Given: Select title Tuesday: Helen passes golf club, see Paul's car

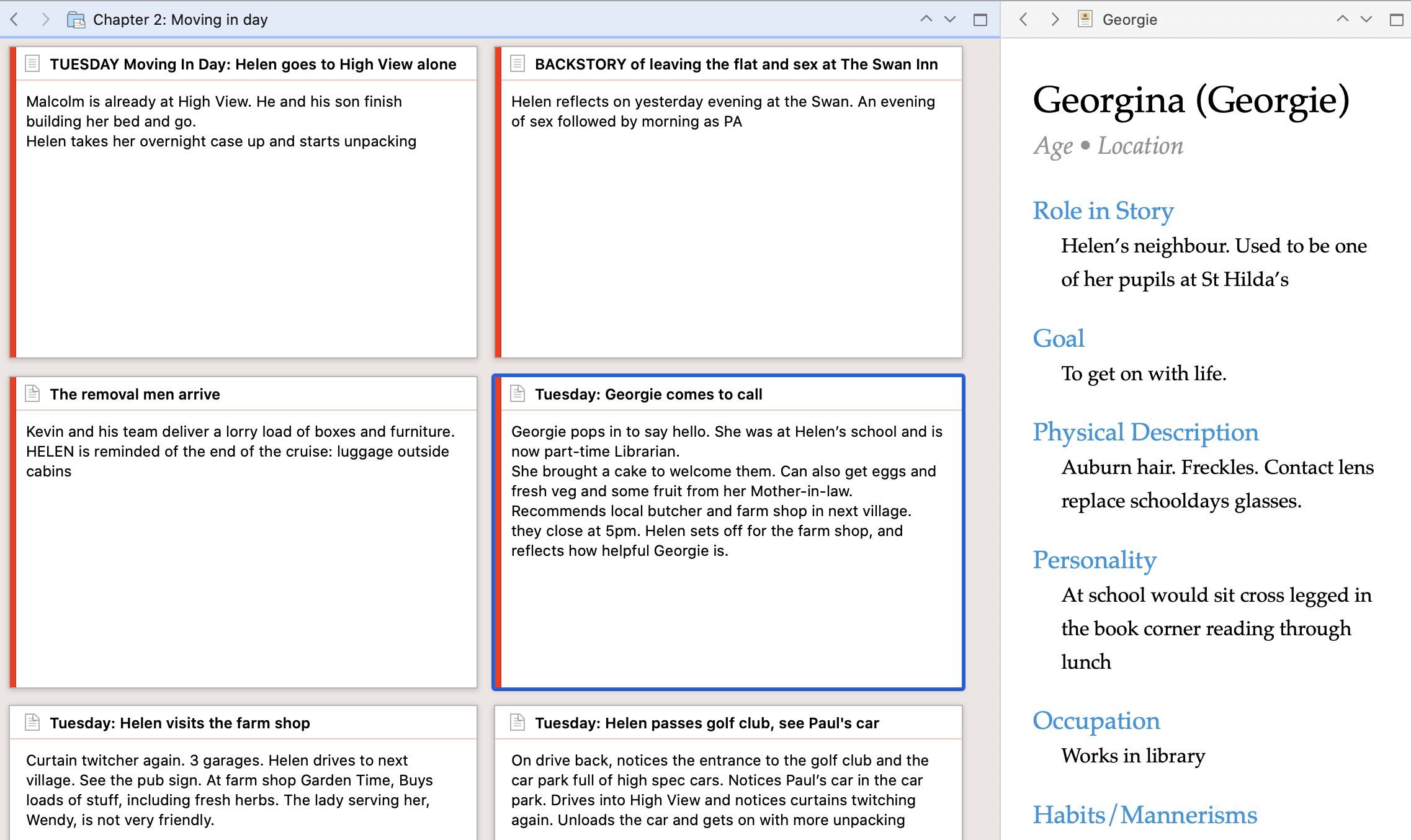Looking at the screenshot, I should tap(707, 723).
